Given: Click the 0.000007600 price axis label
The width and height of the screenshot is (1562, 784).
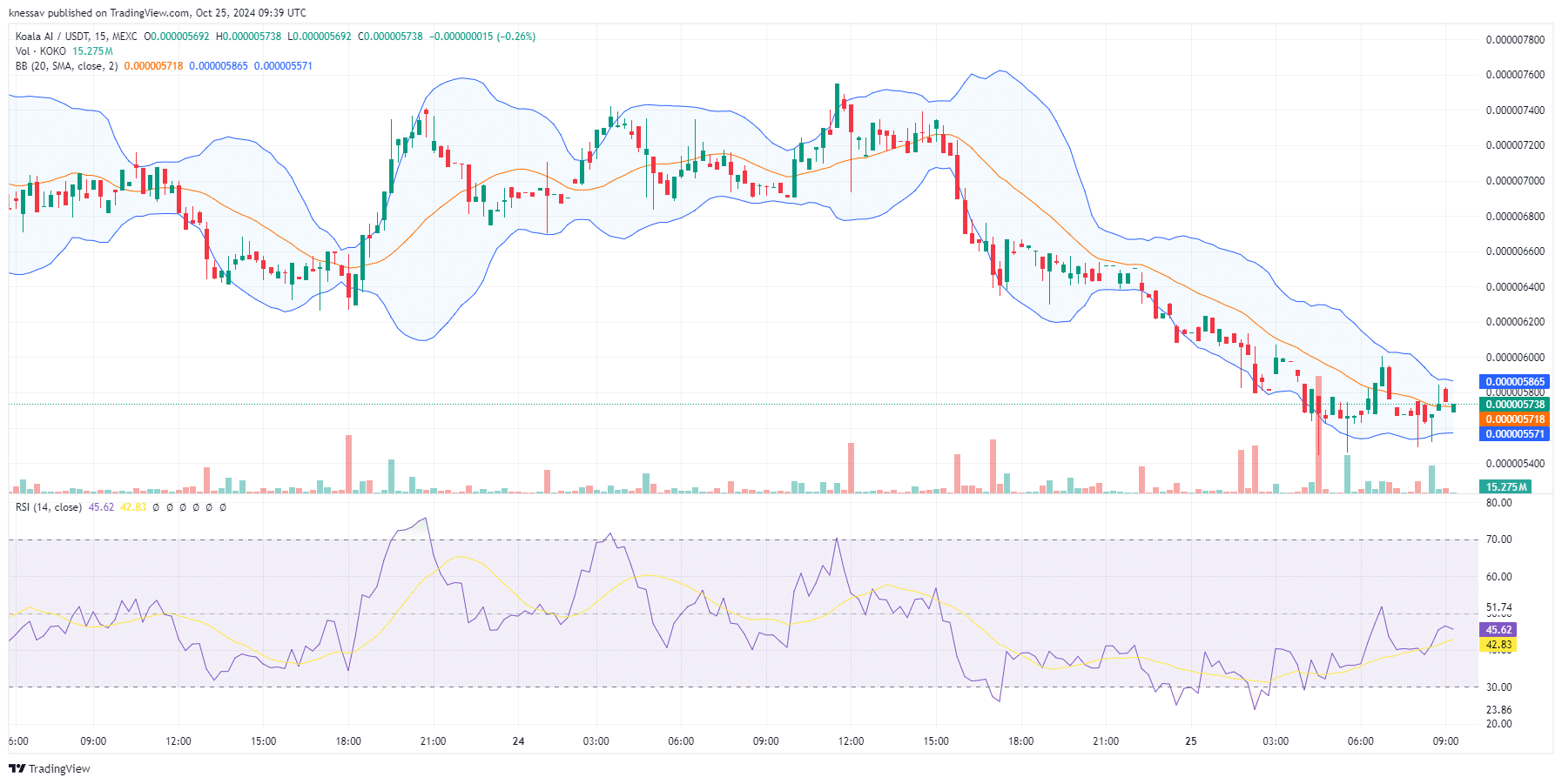Looking at the screenshot, I should coord(1515,75).
